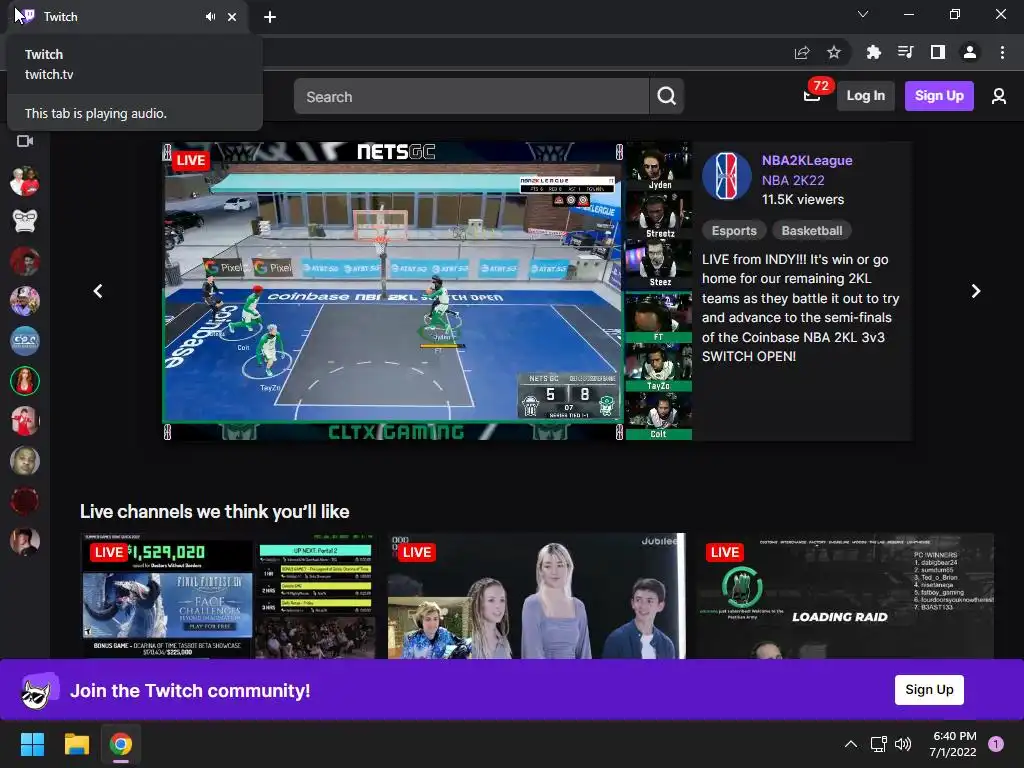Select the Basketball tag
Image resolution: width=1024 pixels, height=768 pixels.
tap(812, 231)
